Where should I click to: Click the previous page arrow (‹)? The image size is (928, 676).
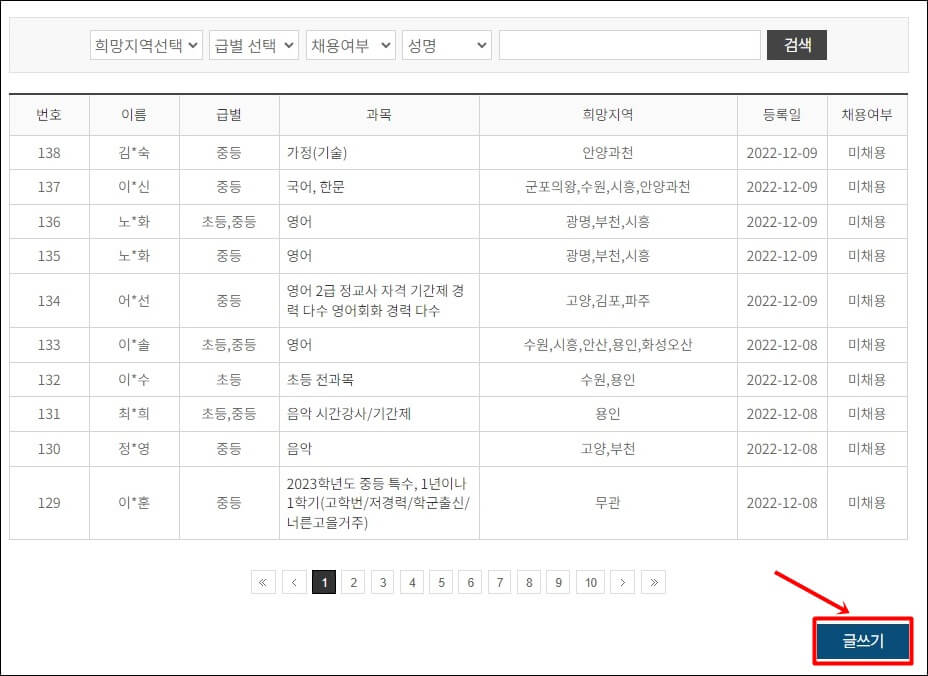(x=293, y=581)
